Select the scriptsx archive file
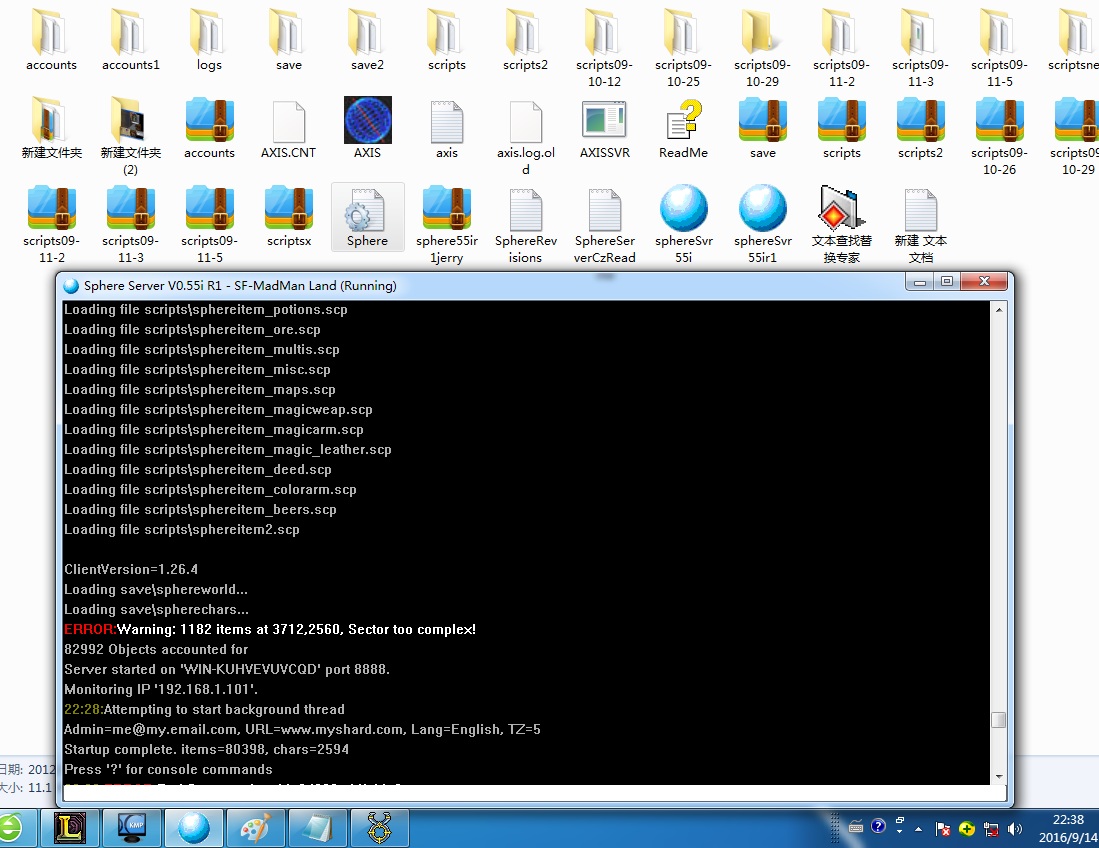1099x848 pixels. [288, 217]
